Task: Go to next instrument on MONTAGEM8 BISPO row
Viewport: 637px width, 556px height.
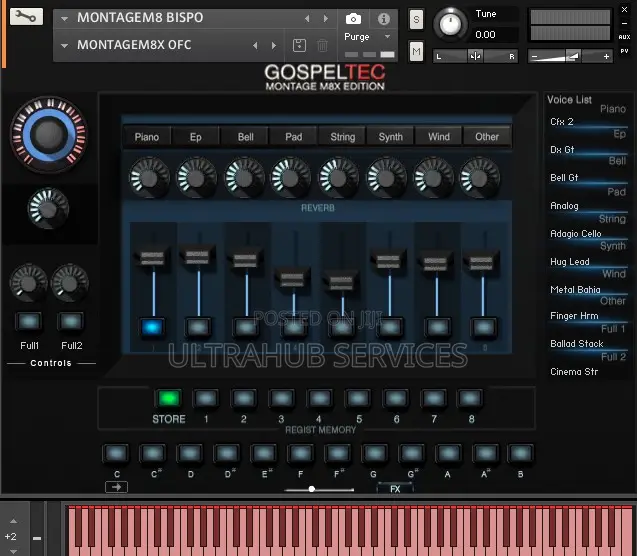Action: (x=326, y=19)
